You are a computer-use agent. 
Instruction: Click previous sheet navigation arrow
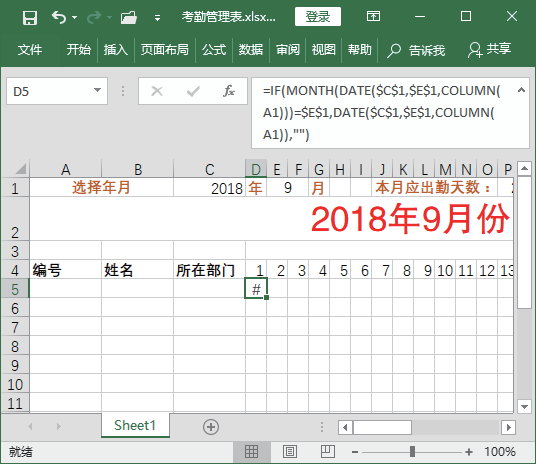click(x=30, y=426)
